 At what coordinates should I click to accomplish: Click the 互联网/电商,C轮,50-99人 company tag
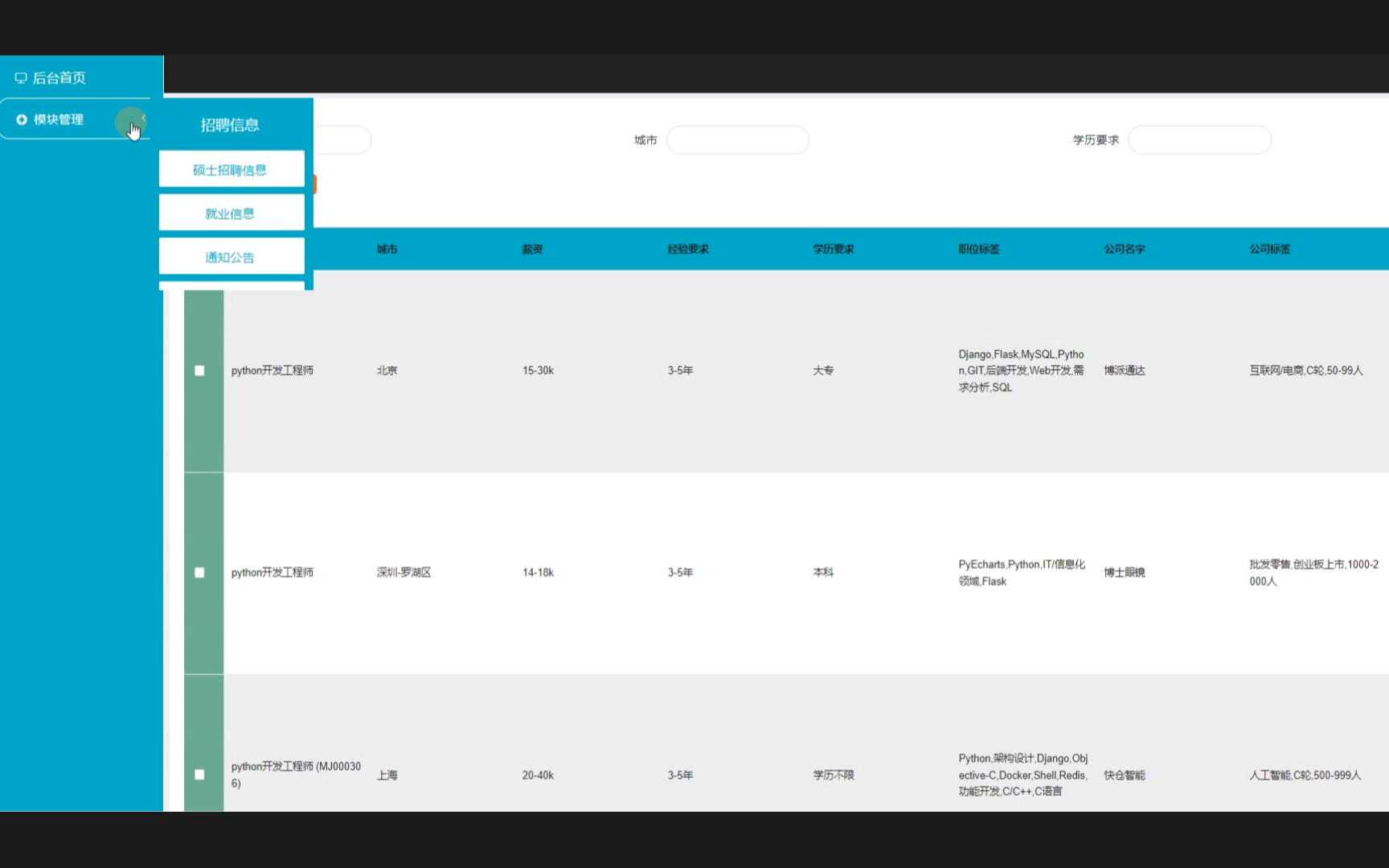(x=1306, y=371)
